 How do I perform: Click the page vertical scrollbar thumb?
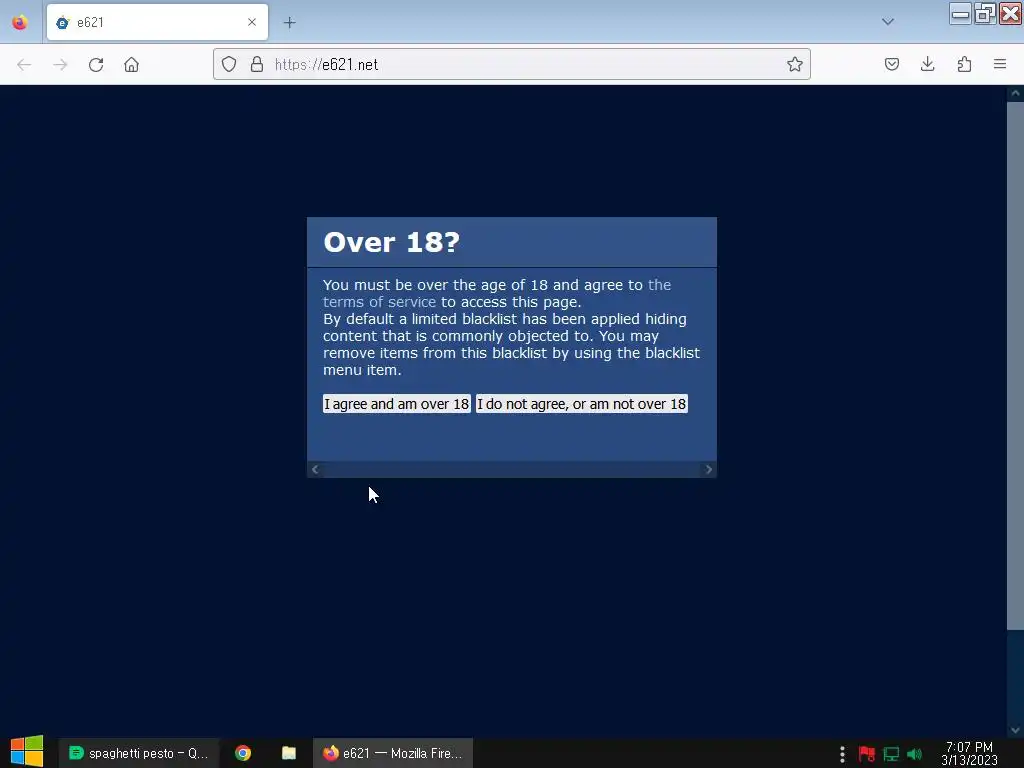click(1015, 366)
